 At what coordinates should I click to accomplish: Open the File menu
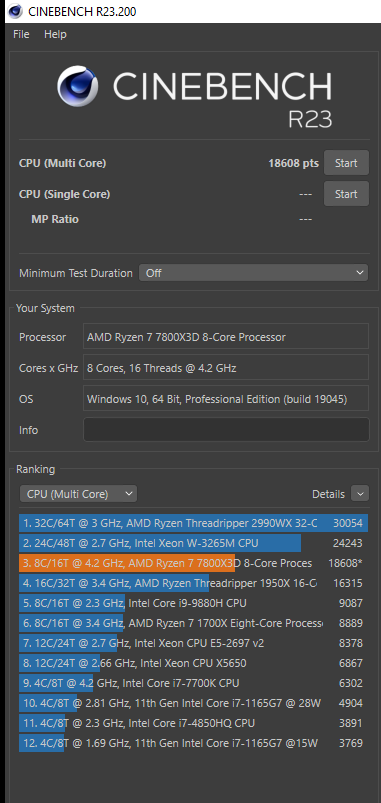tap(22, 34)
